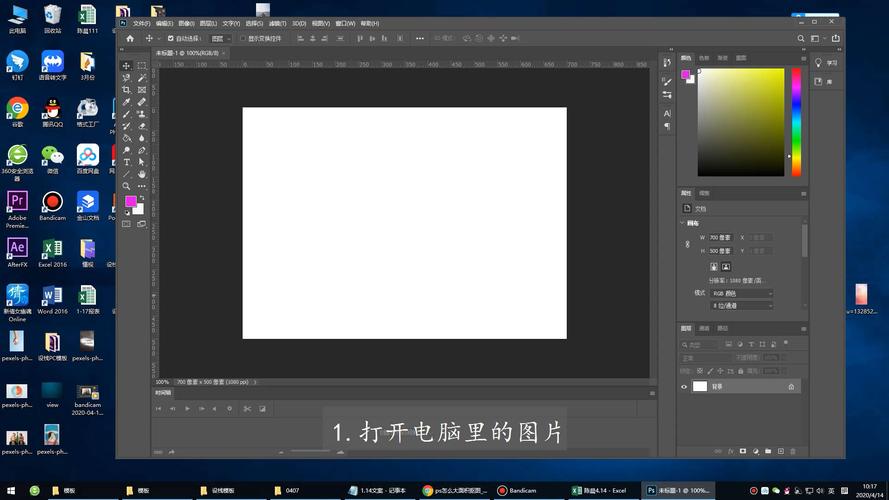Toggle the layer filter on/off switch
This screenshot has width=889, height=500.
pyautogui.click(x=786, y=343)
